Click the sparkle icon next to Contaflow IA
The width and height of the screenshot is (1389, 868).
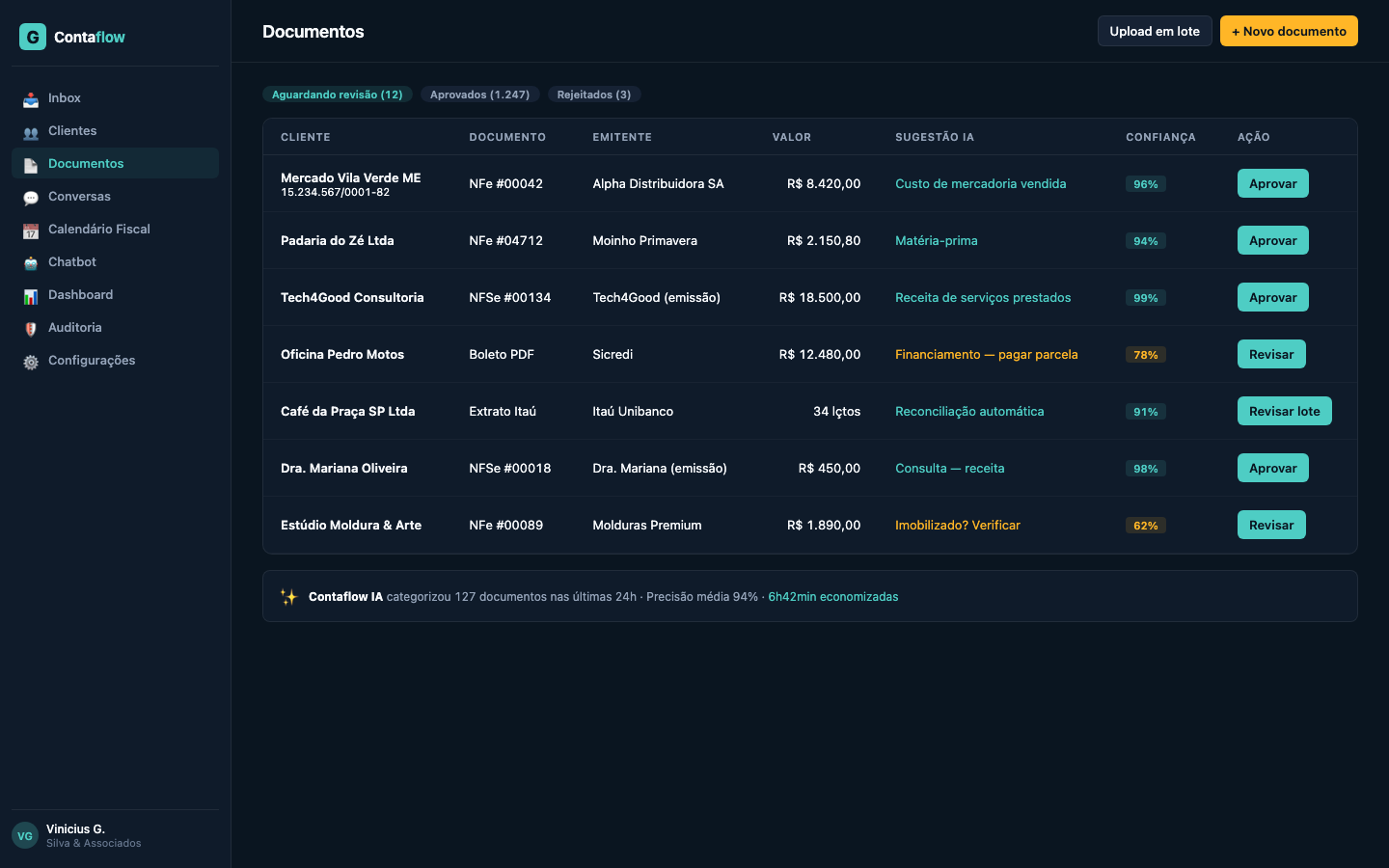pyautogui.click(x=289, y=596)
